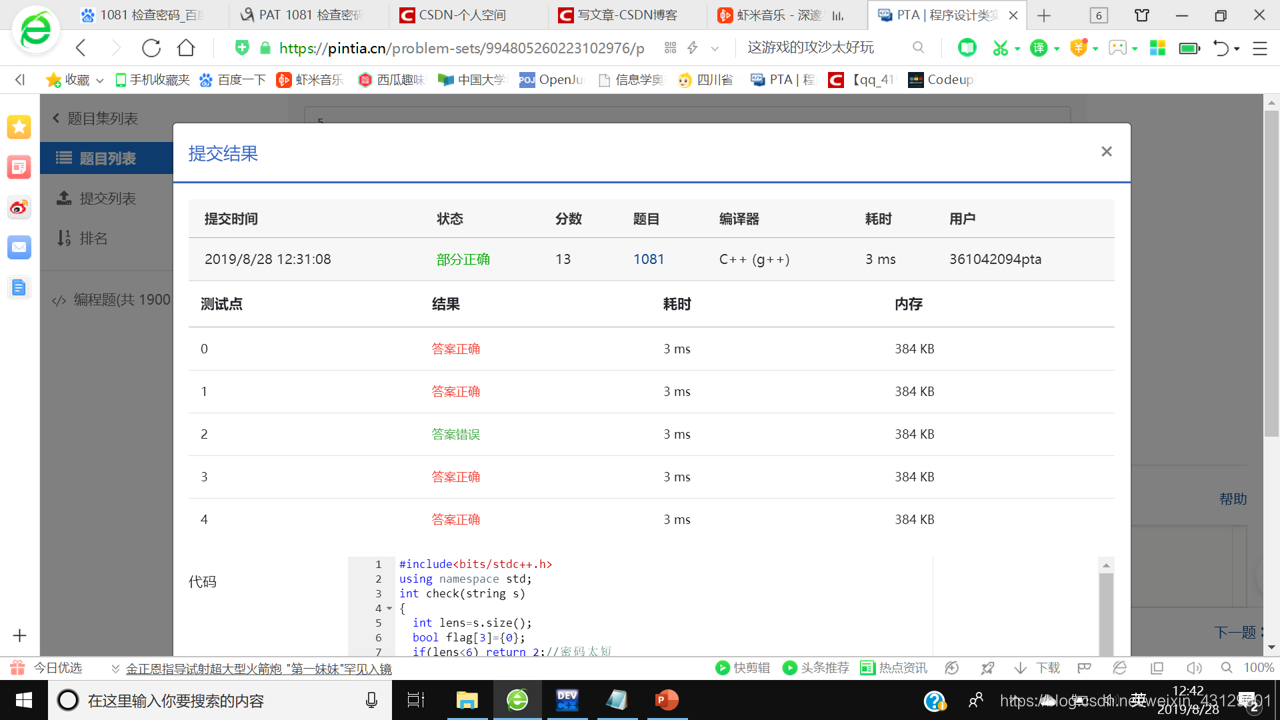Expand the address bar dropdown chevron
The width and height of the screenshot is (1280, 720).
coord(715,48)
